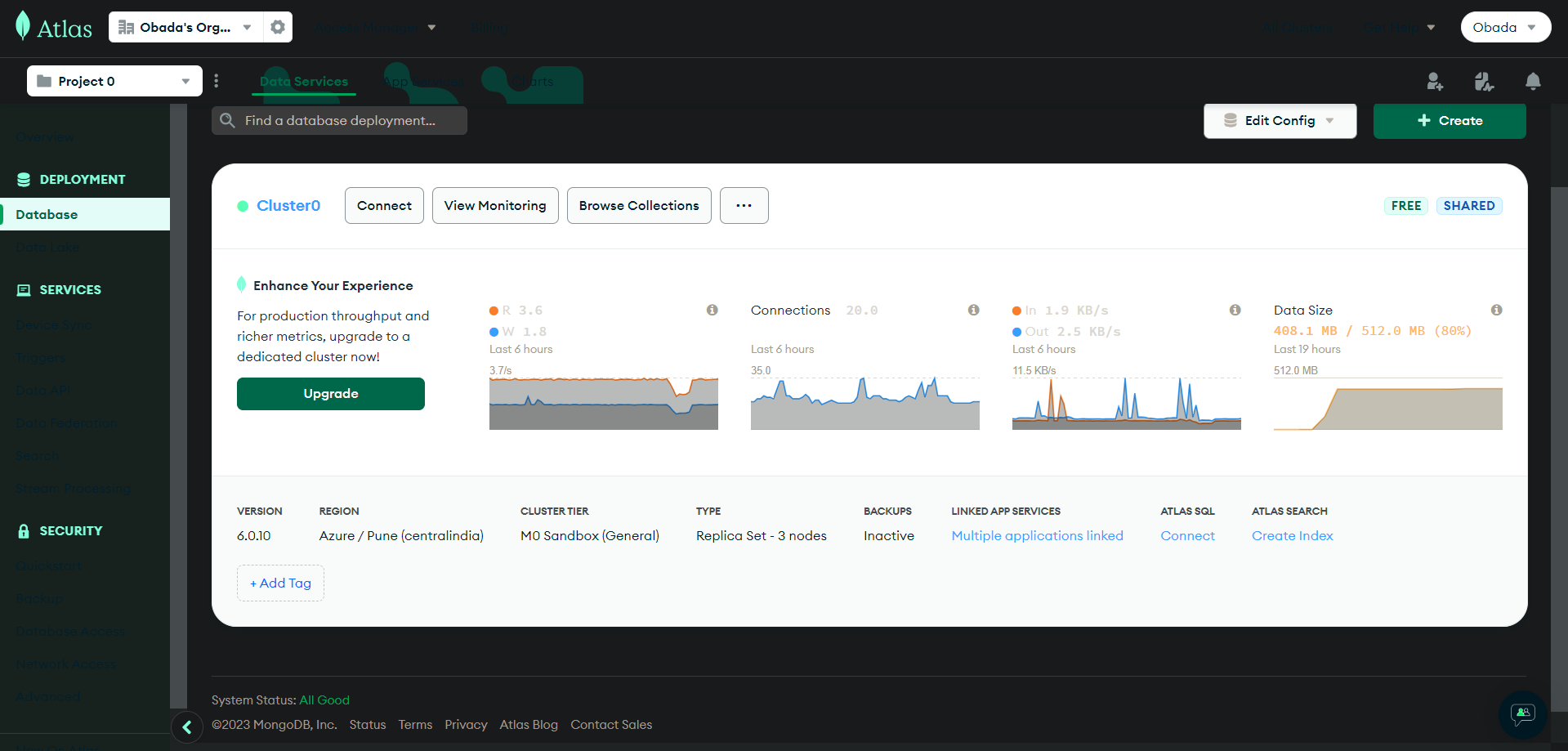Open Billing in the top navigation

(x=489, y=28)
